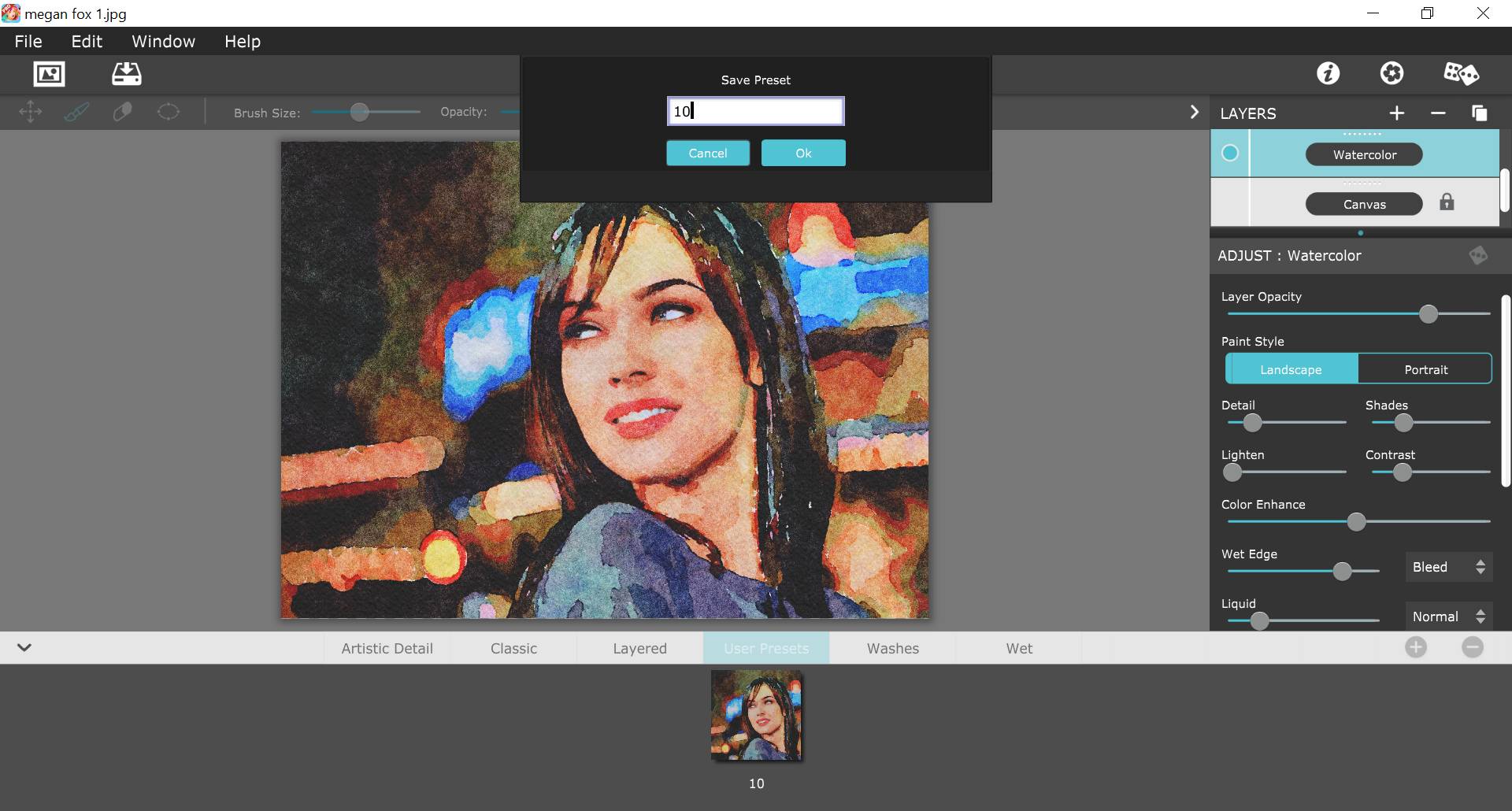The image size is (1512, 811).
Task: Select Landscape paint style
Action: 1291,369
